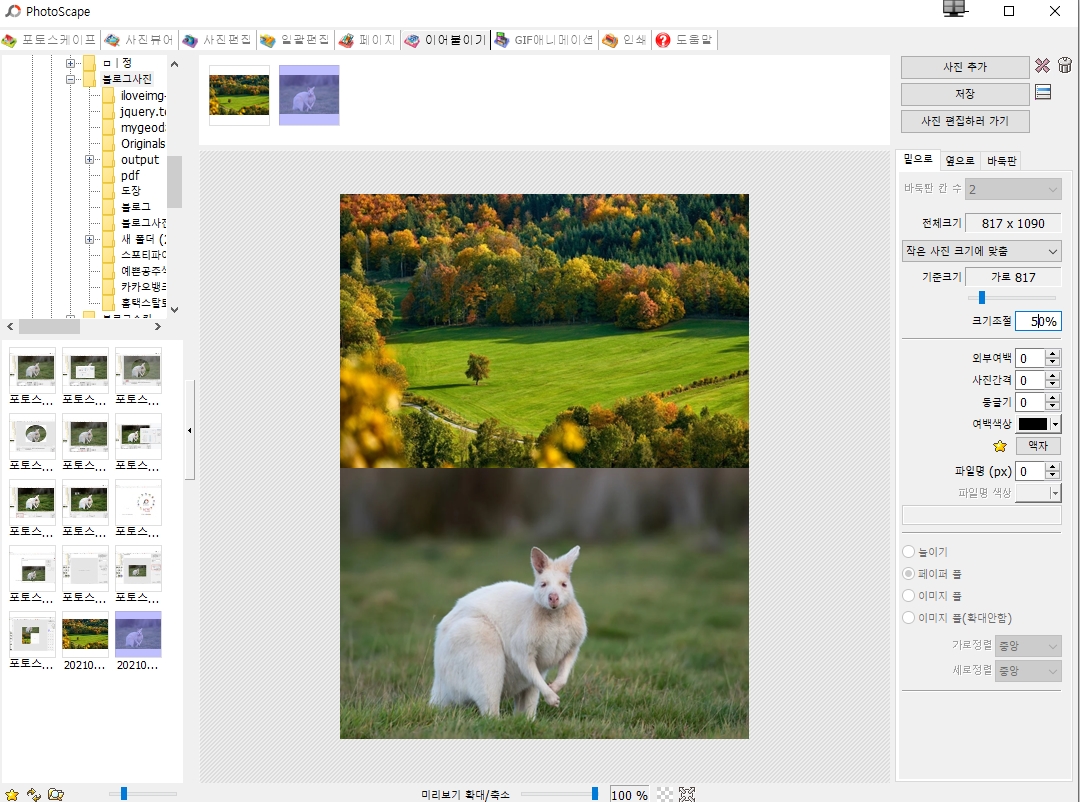The height and width of the screenshot is (802, 1080).
Task: Click the highlighted wallaby thumbnail in the top strip
Action: click(309, 95)
